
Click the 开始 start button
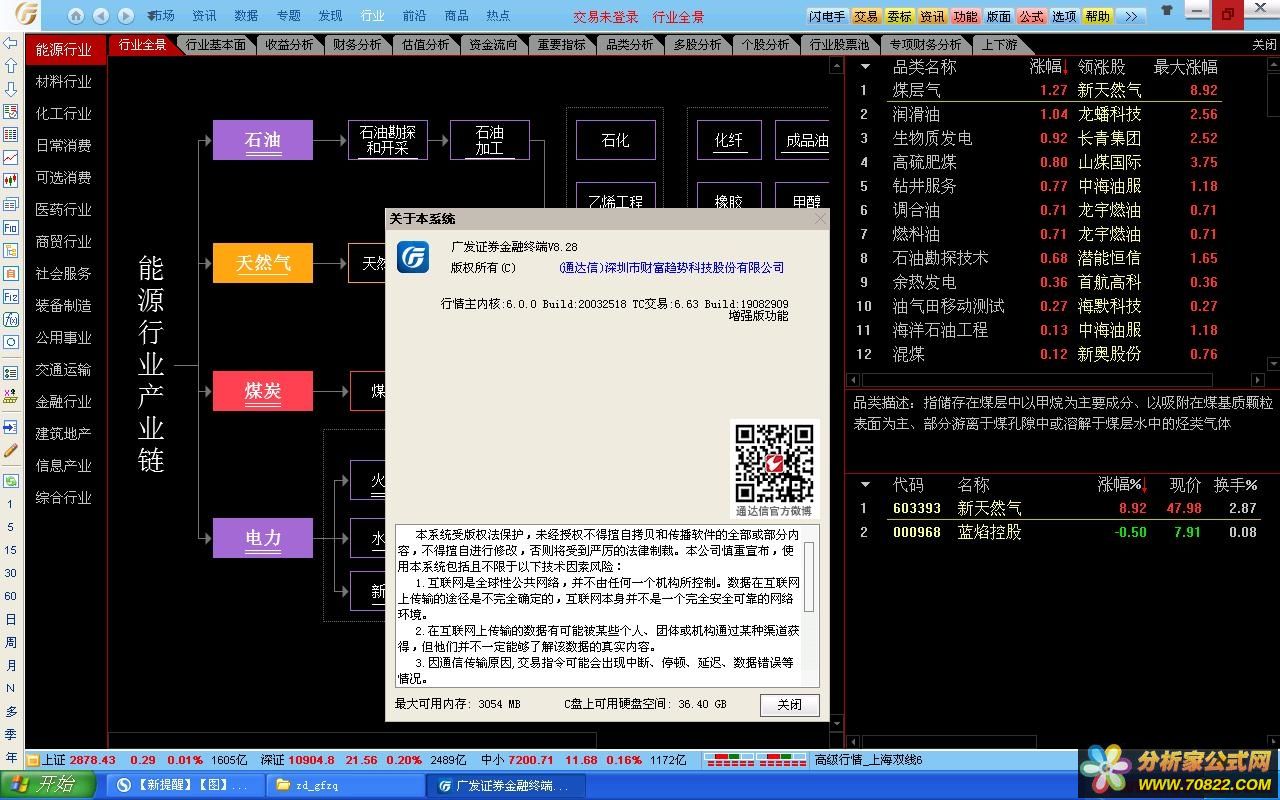(48, 785)
